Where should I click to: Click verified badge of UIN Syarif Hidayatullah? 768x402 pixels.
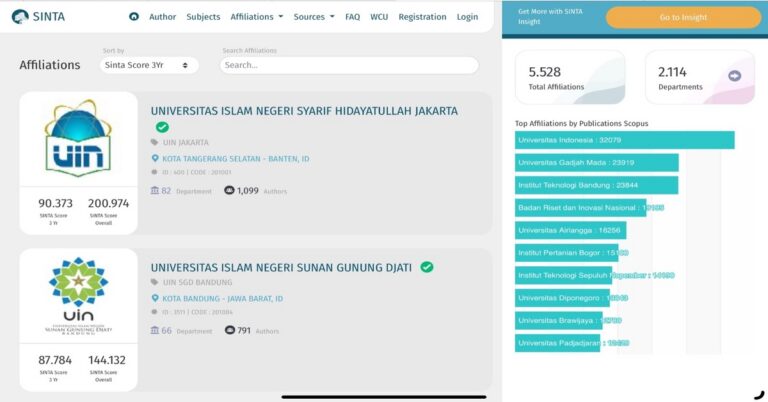tap(162, 128)
